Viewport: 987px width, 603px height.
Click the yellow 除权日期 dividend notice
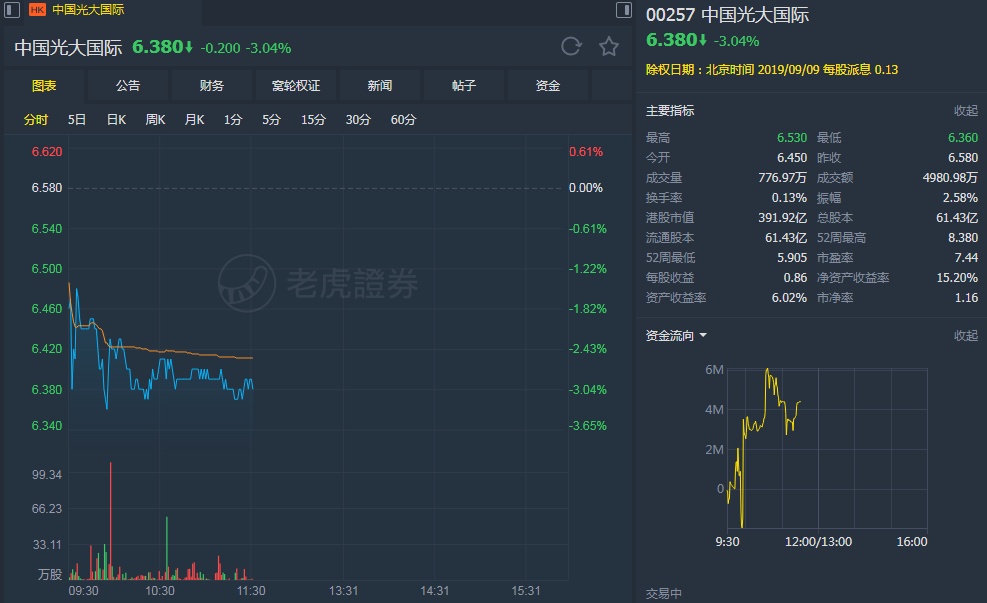(772, 70)
